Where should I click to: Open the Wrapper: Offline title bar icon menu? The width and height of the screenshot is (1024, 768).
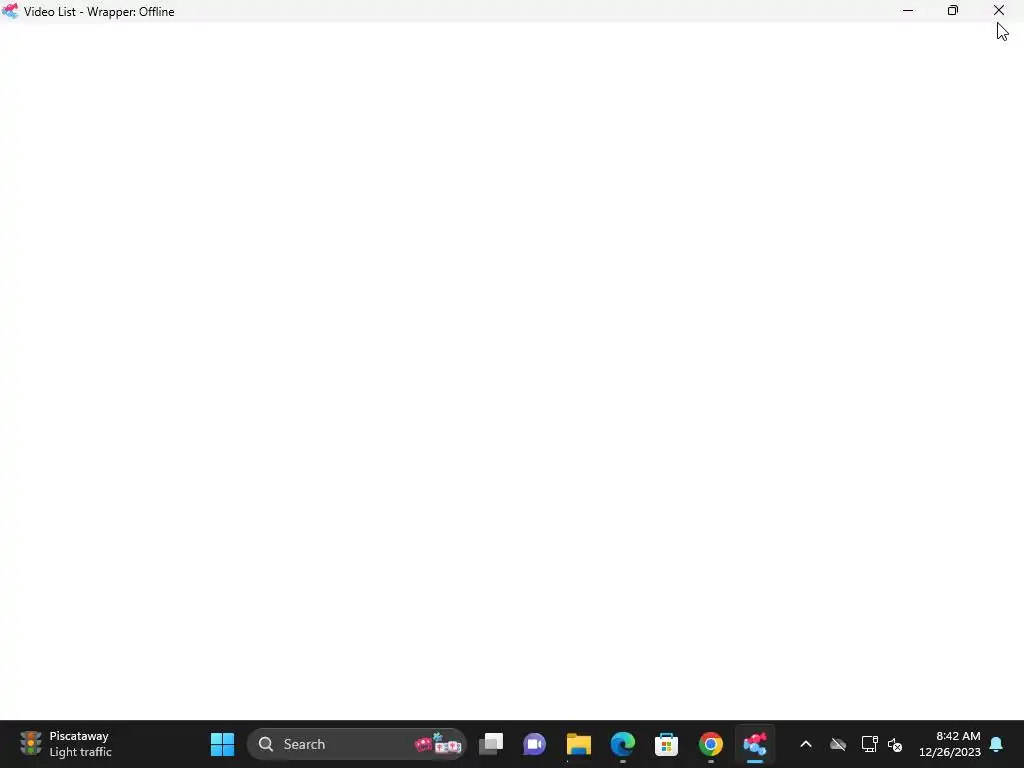coord(10,11)
